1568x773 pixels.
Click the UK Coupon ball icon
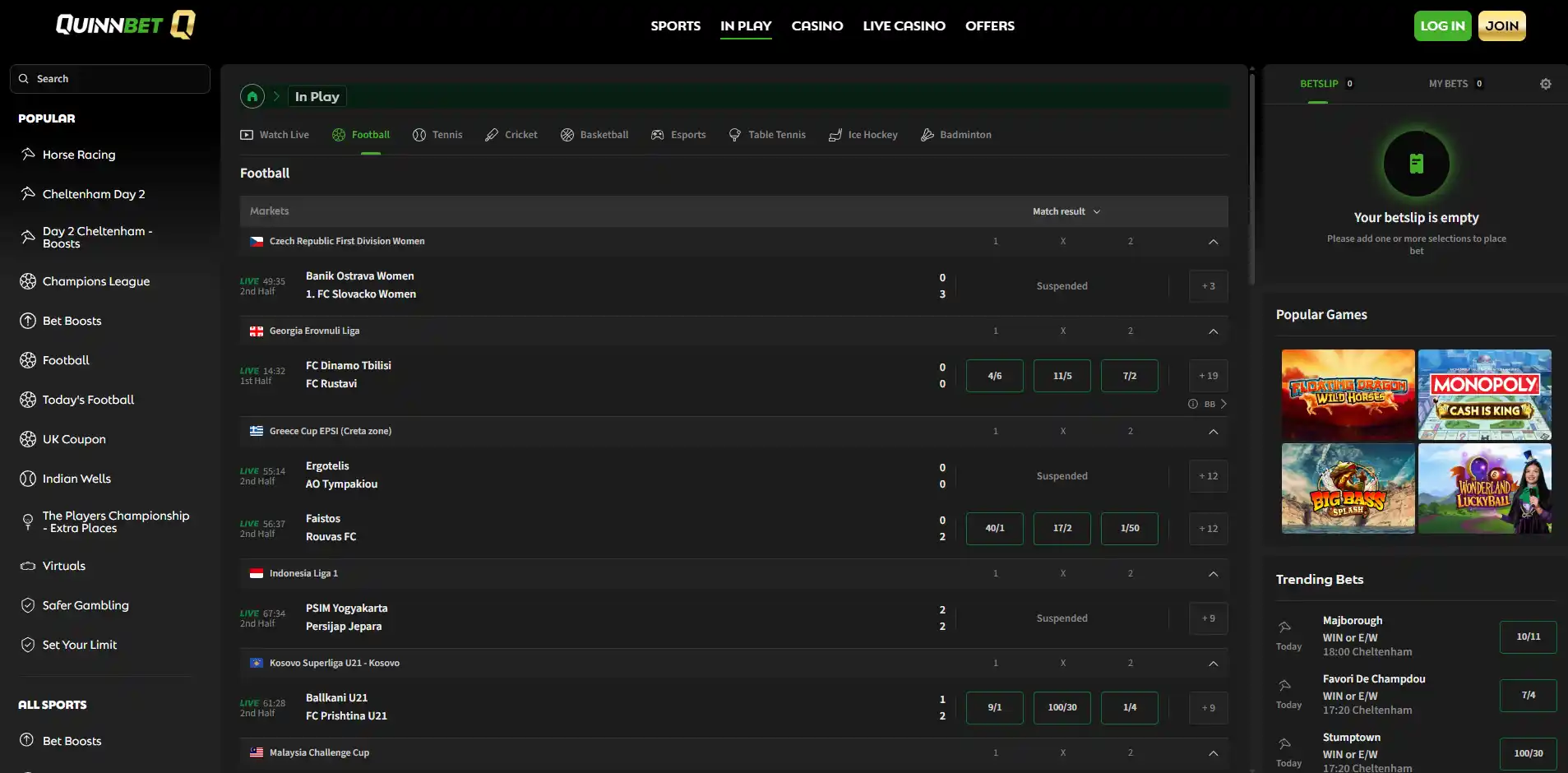[28, 439]
